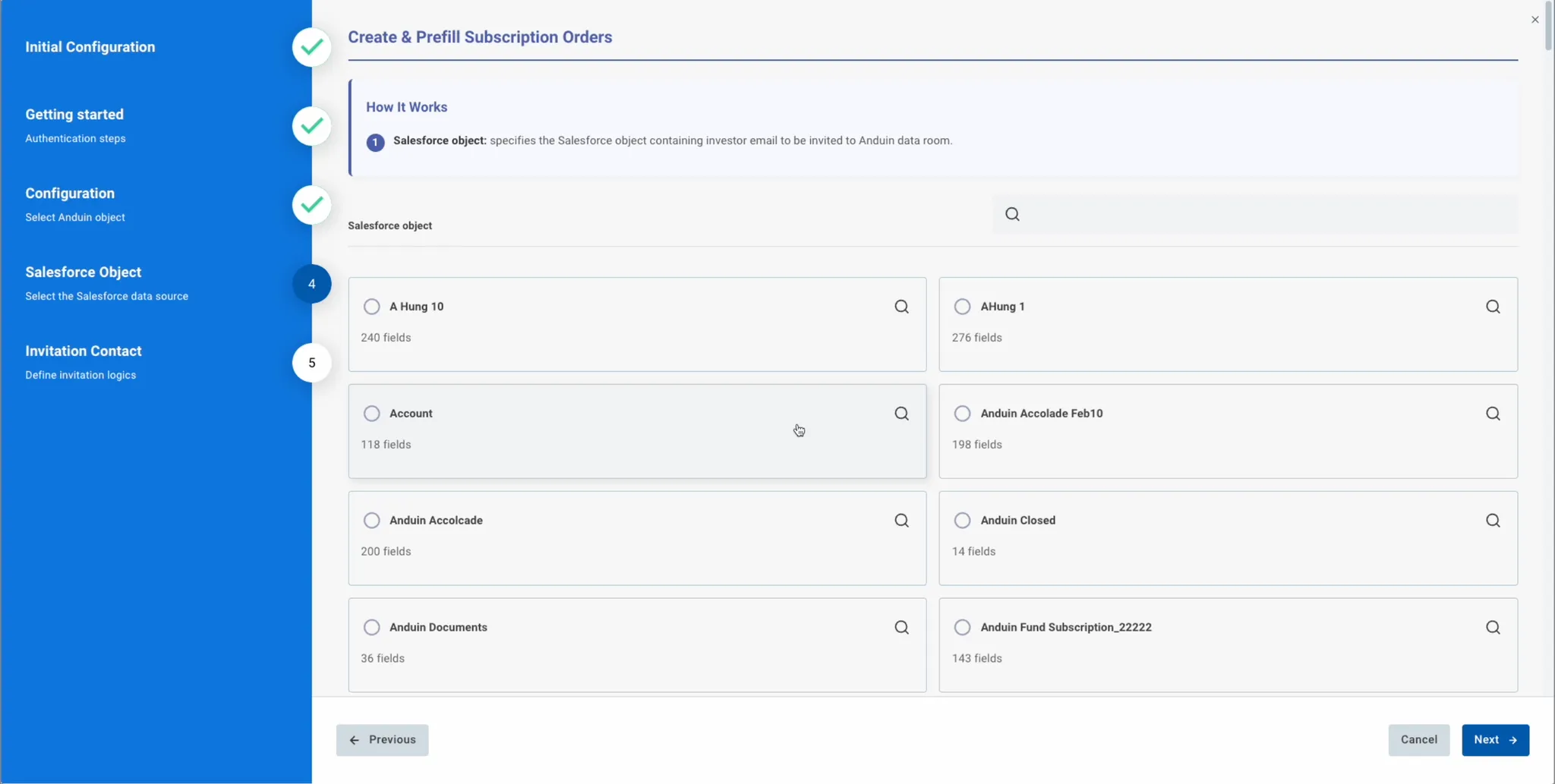Image resolution: width=1555 pixels, height=784 pixels.
Task: Open the Configuration step in sidebar
Action: (70, 194)
